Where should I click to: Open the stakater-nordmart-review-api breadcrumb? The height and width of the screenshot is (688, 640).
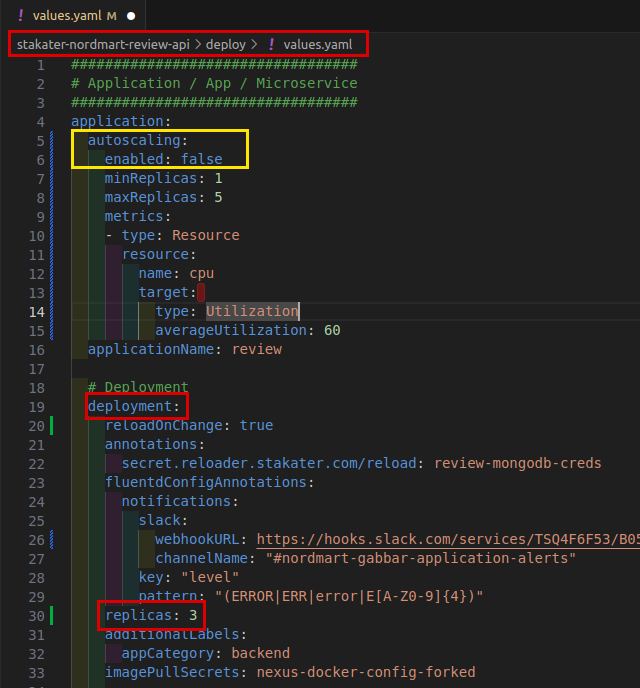click(x=101, y=45)
